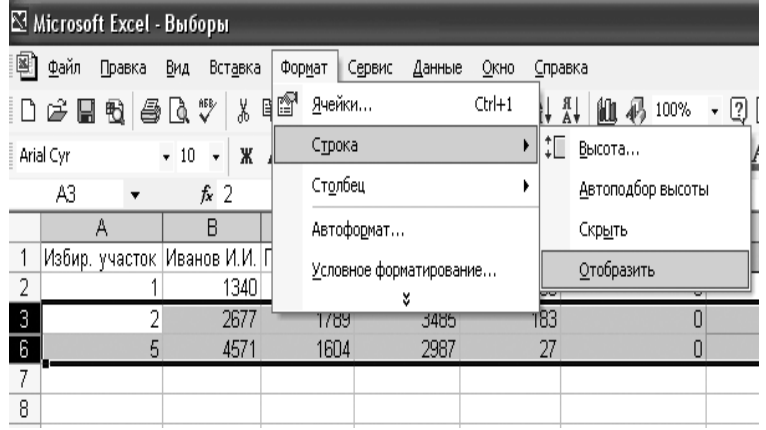The width and height of the screenshot is (766, 430).
Task: Click the Help question mark icon
Action: point(738,110)
